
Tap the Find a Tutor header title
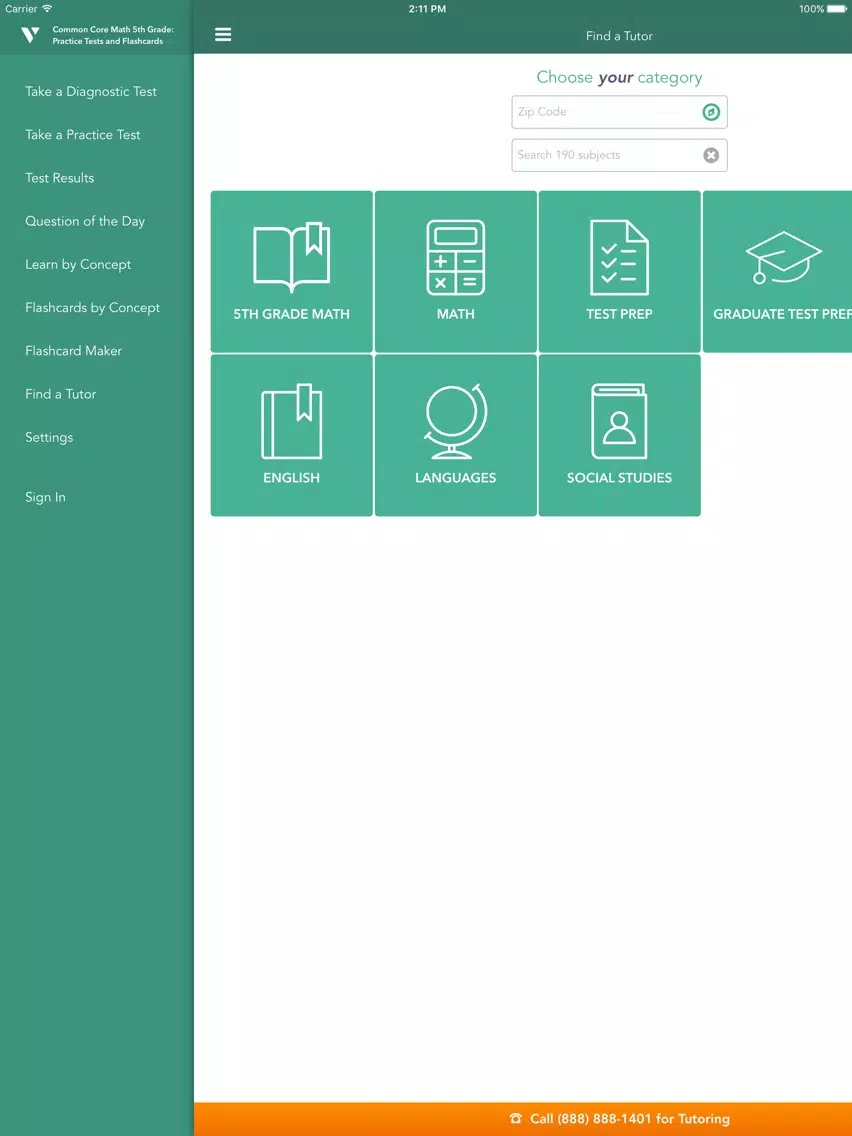(x=619, y=36)
